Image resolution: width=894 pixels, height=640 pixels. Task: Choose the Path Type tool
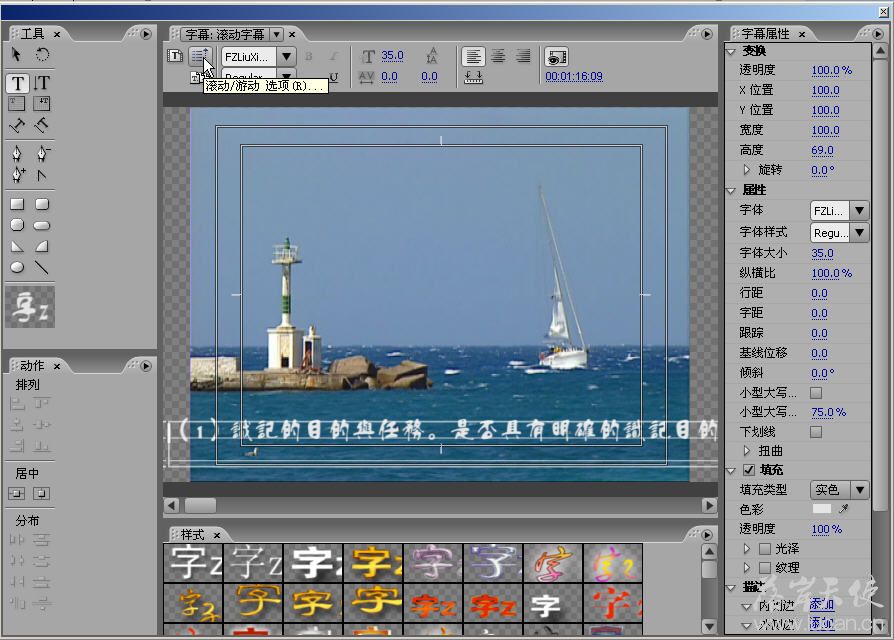click(x=17, y=125)
